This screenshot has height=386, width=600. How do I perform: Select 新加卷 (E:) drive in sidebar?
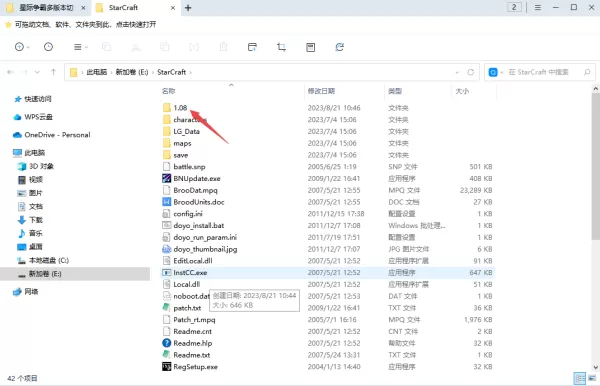tap(45, 274)
